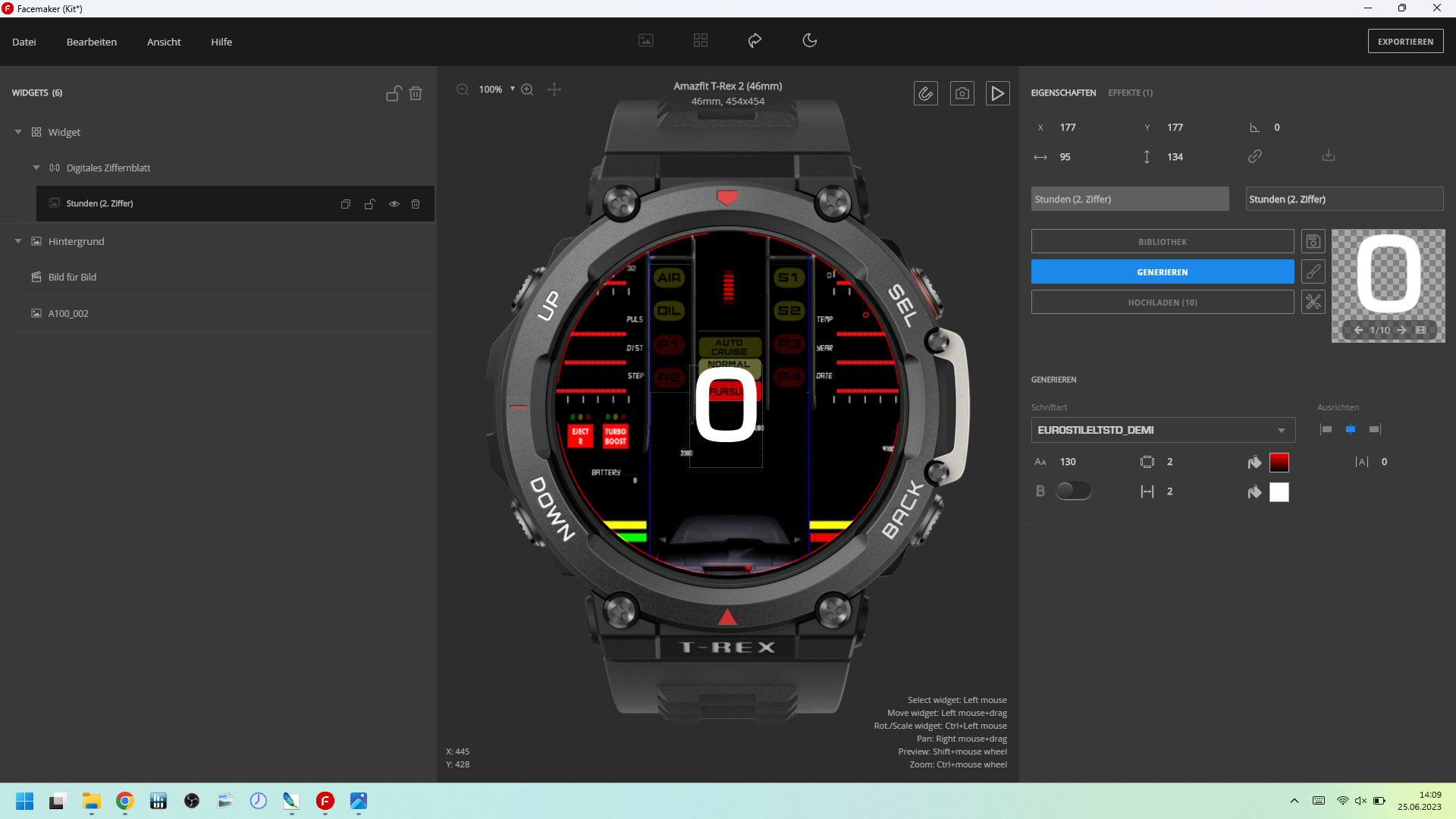The height and width of the screenshot is (819, 1456).
Task: Zoom in the canvas with plus magnifier
Action: coord(527,89)
